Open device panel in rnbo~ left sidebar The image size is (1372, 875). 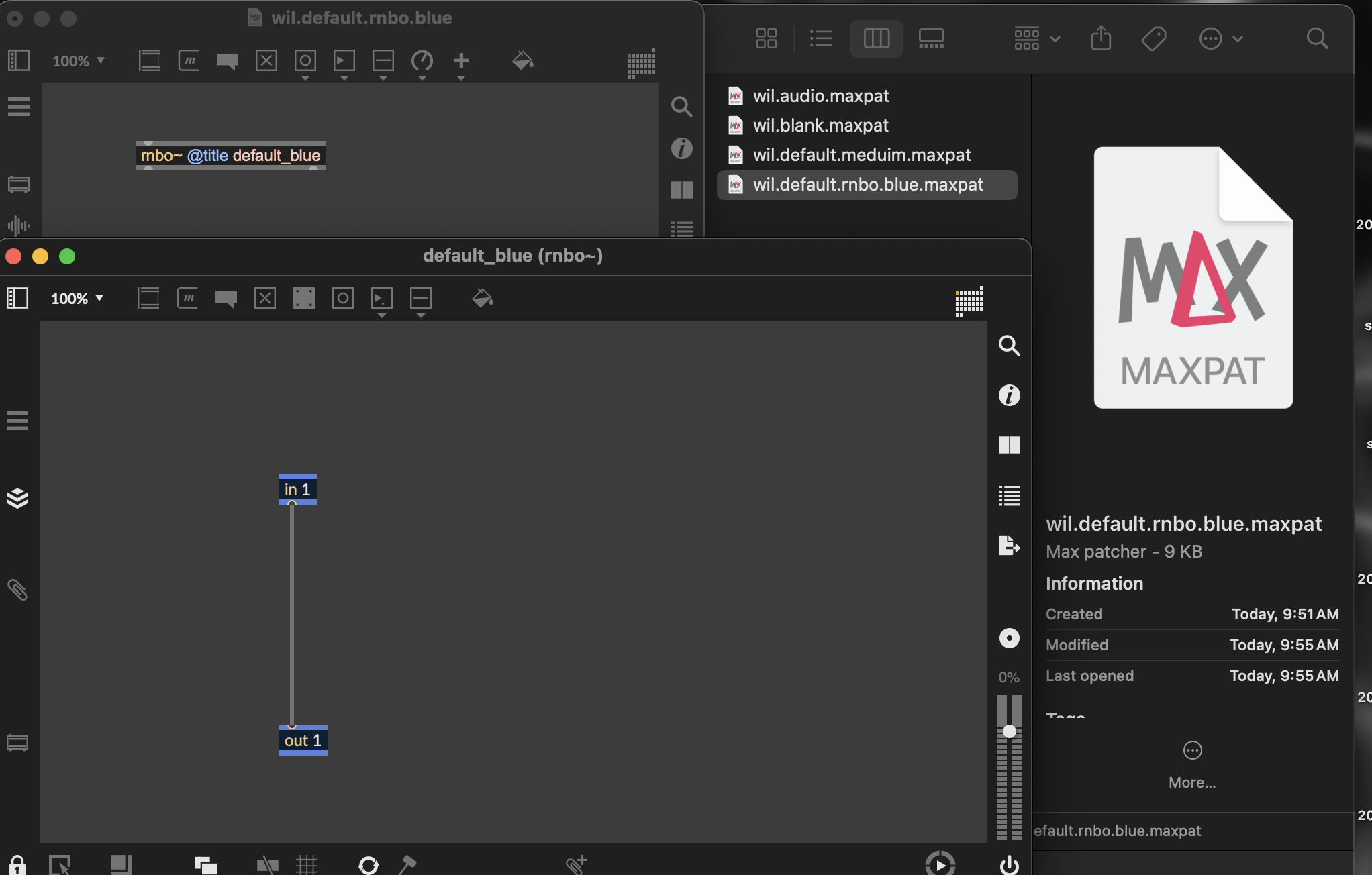[x=17, y=743]
